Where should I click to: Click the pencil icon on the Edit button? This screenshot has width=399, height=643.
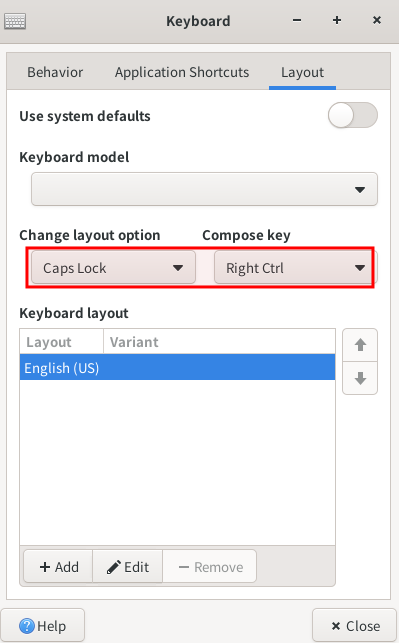pos(114,567)
